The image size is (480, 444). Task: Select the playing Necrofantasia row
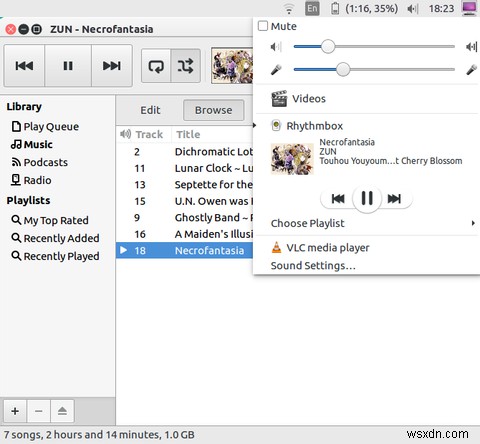(x=185, y=250)
